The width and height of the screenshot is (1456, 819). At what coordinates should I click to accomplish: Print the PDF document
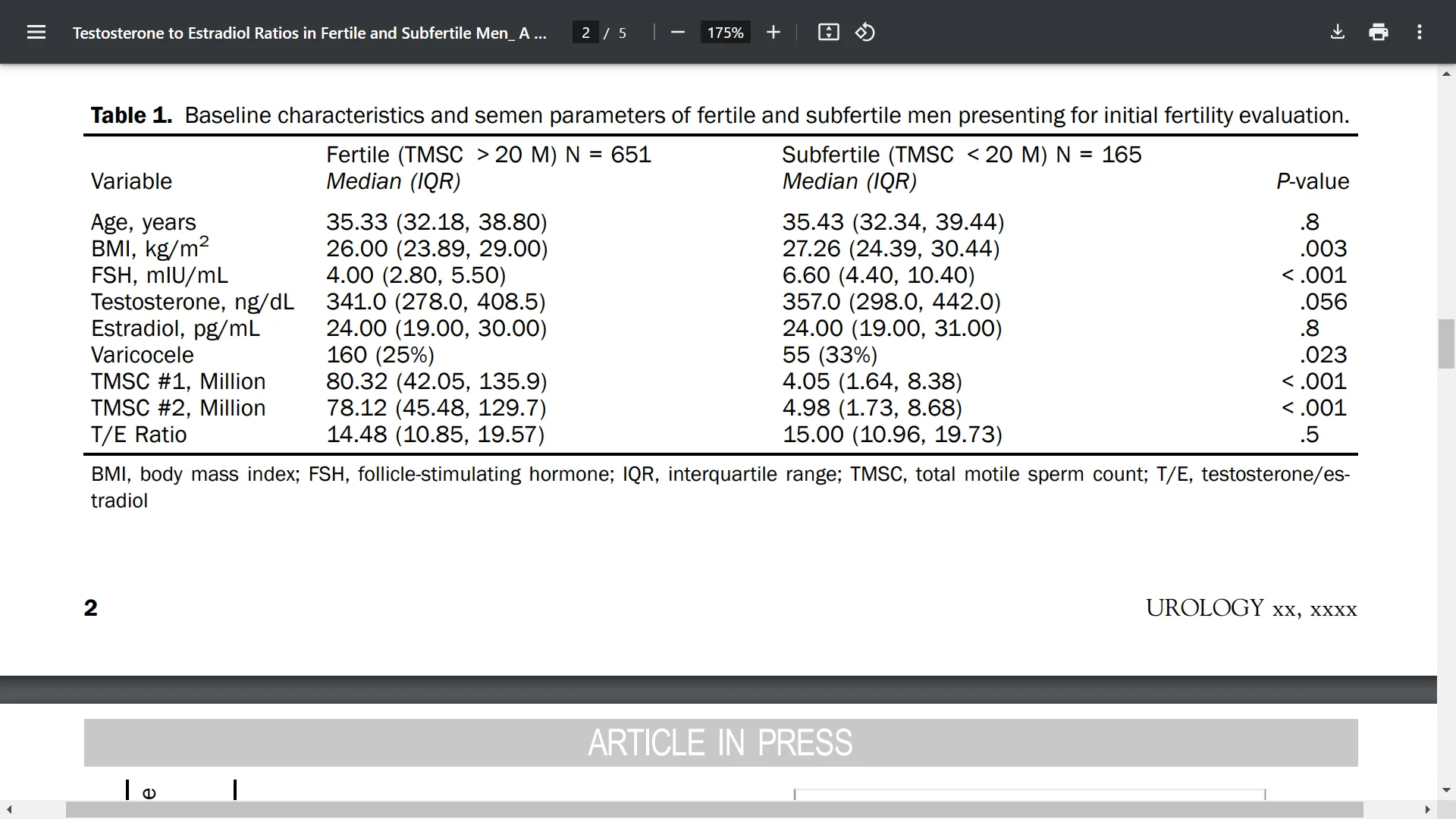tap(1378, 32)
